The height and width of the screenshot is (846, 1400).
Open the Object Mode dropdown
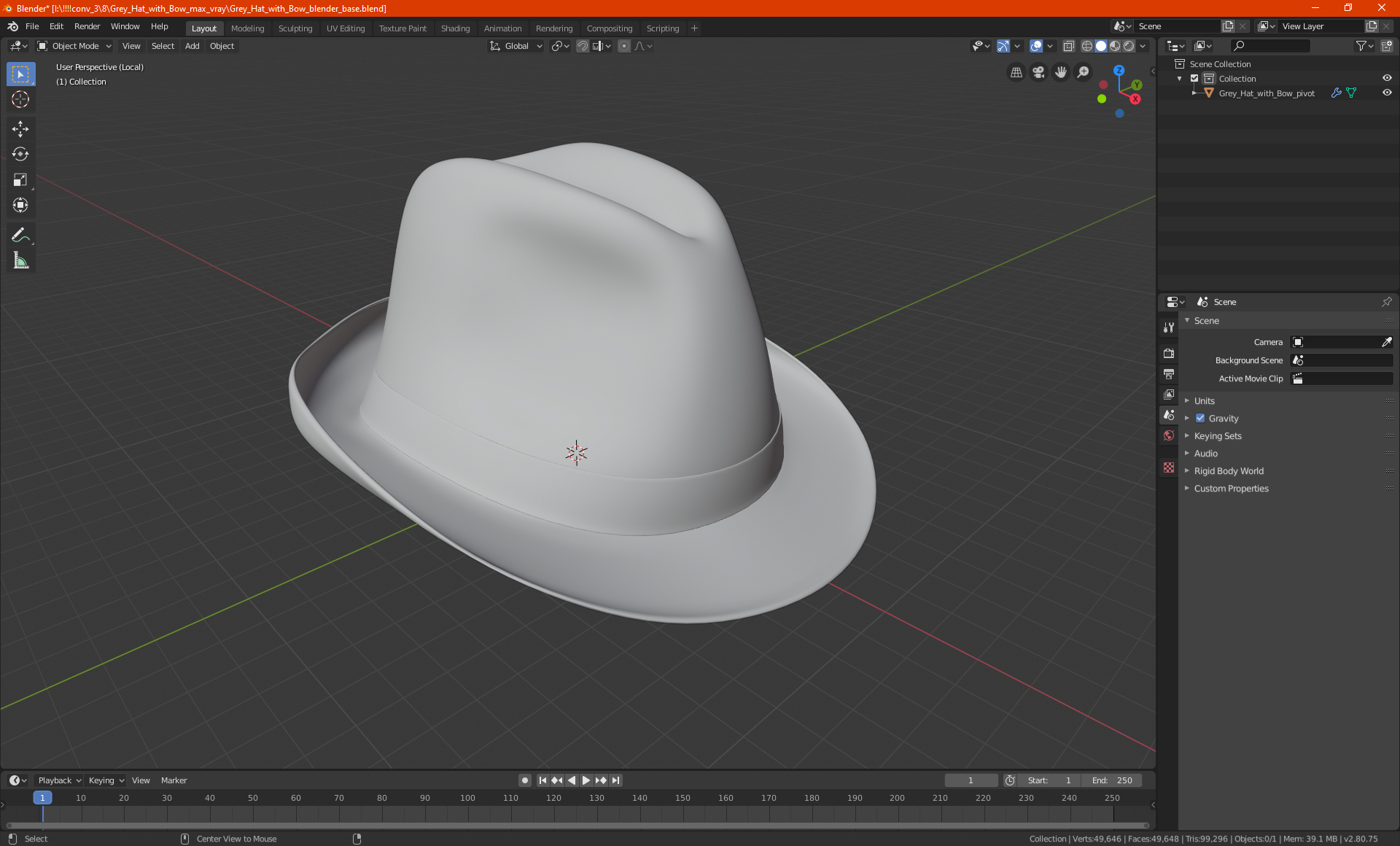74,46
